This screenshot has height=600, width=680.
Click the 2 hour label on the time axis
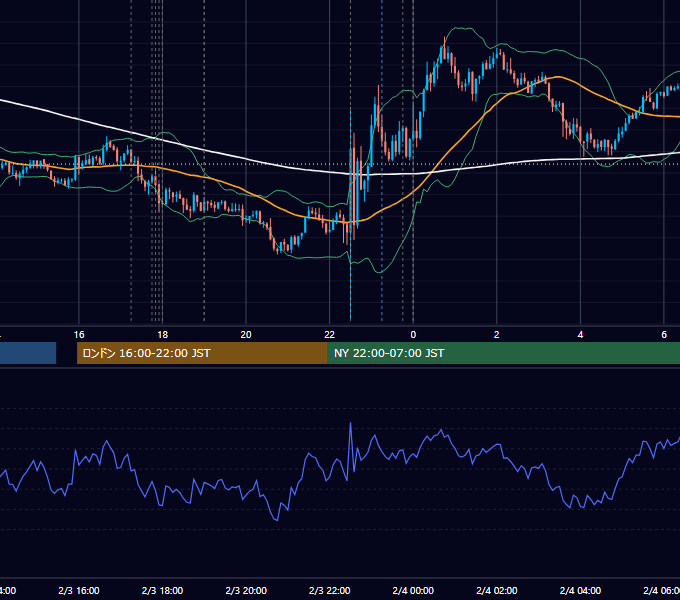click(x=497, y=335)
